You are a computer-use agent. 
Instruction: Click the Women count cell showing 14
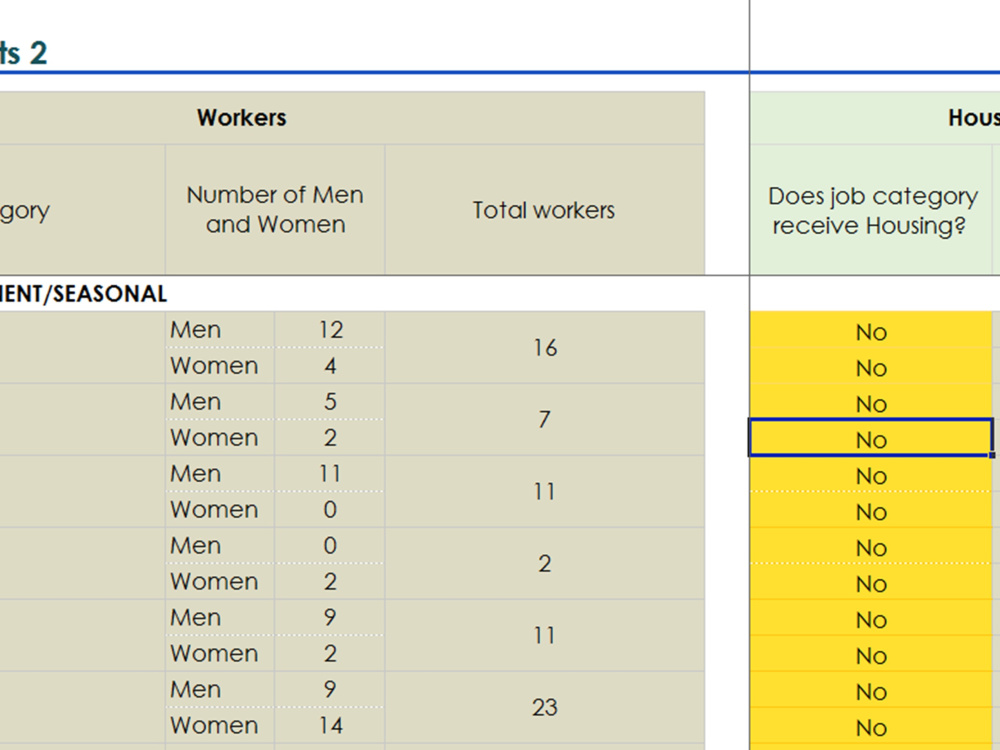(x=330, y=726)
